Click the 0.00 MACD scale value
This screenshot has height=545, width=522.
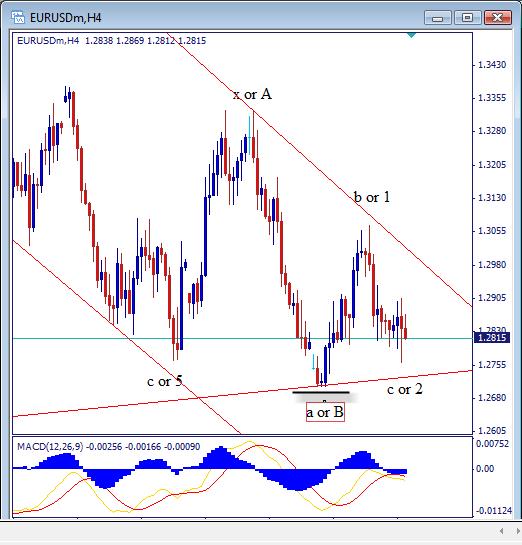(x=485, y=469)
